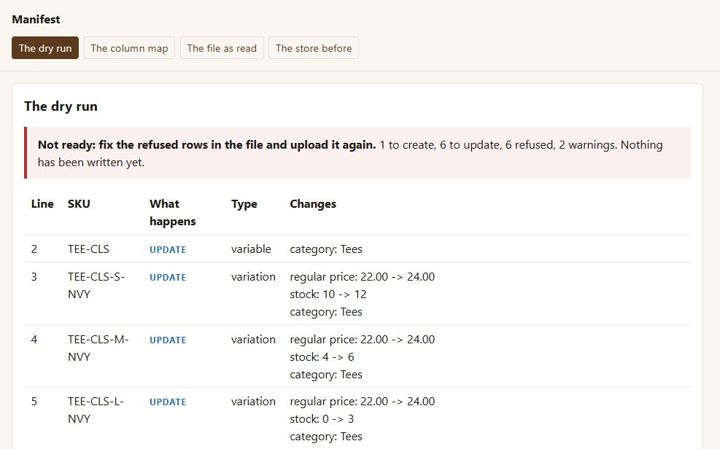Click the Changes column header
Viewport: 720px width, 449px height.
[313, 204]
